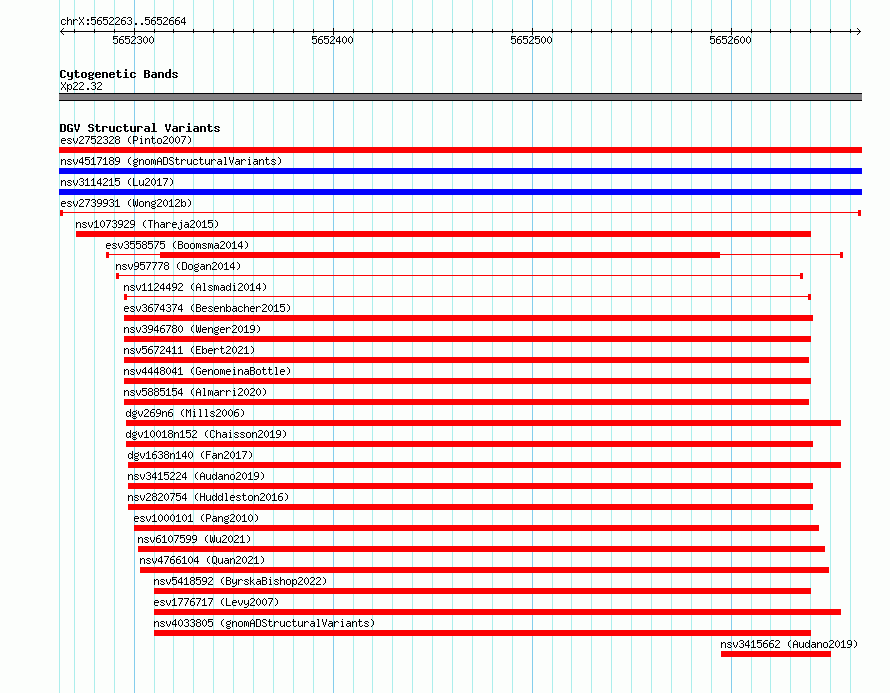The height and width of the screenshot is (693, 890).
Task: Open variant esv2752328 (Pinto2007)
Action: pyautogui.click(x=126, y=140)
